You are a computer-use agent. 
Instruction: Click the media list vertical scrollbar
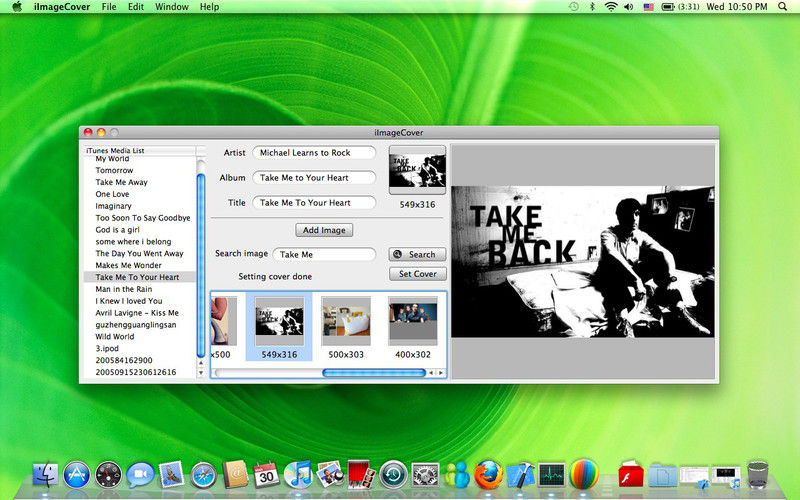tap(201, 265)
